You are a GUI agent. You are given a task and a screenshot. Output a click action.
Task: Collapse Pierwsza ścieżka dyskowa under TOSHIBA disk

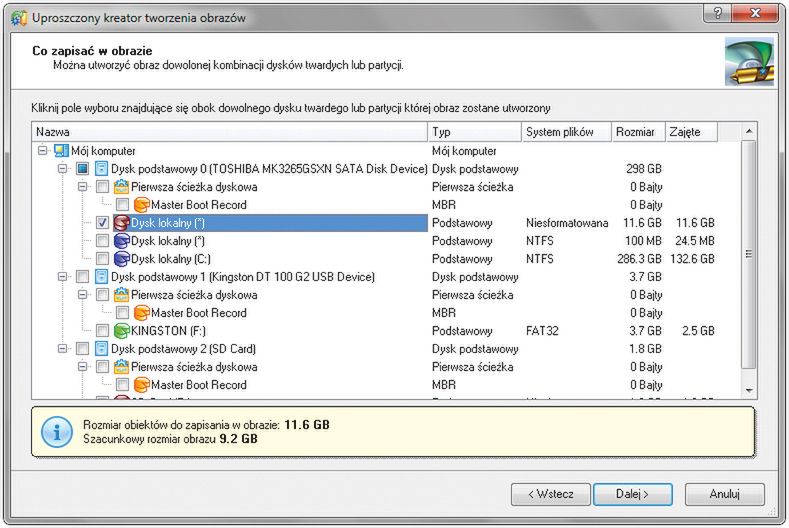[x=83, y=187]
